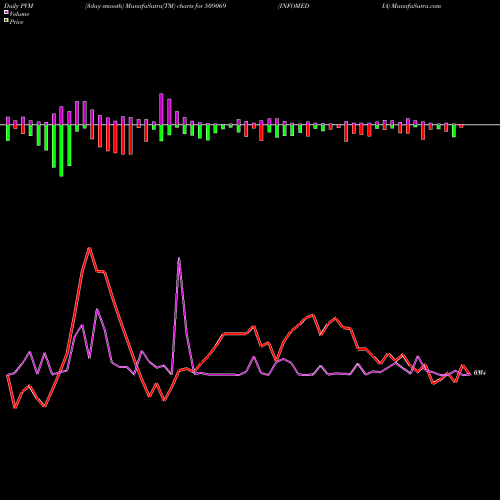Screen dimensions: 500x500
Task: Select the 'Price' legend label
Action: point(16,22)
